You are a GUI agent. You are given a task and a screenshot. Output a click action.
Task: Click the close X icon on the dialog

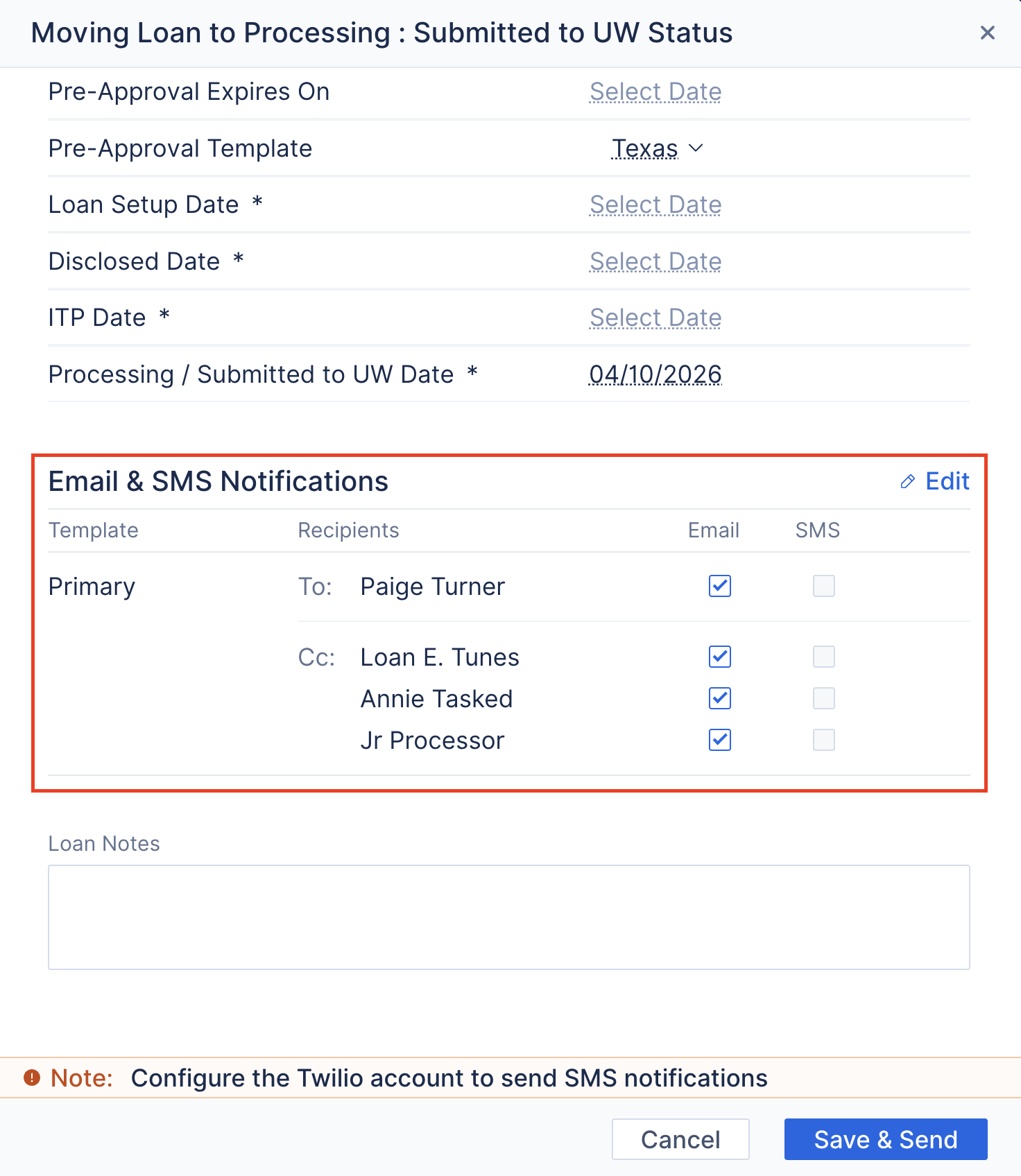tap(988, 33)
